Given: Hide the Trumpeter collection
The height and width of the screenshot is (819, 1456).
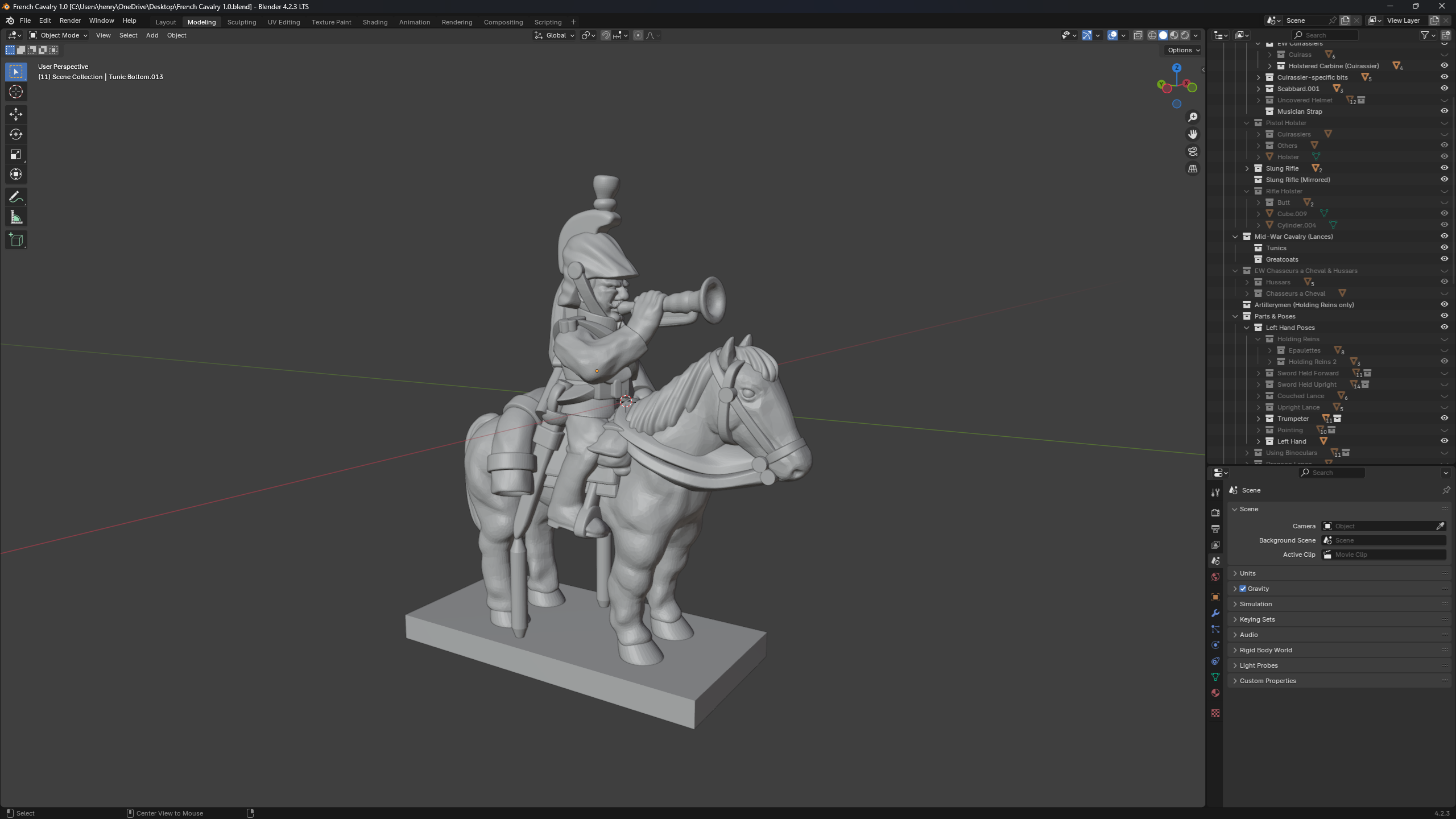Looking at the screenshot, I should 1443,419.
